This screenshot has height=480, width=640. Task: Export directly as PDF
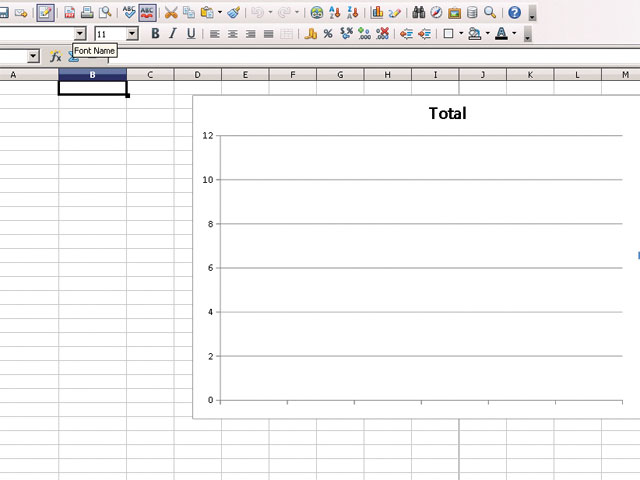point(69,13)
